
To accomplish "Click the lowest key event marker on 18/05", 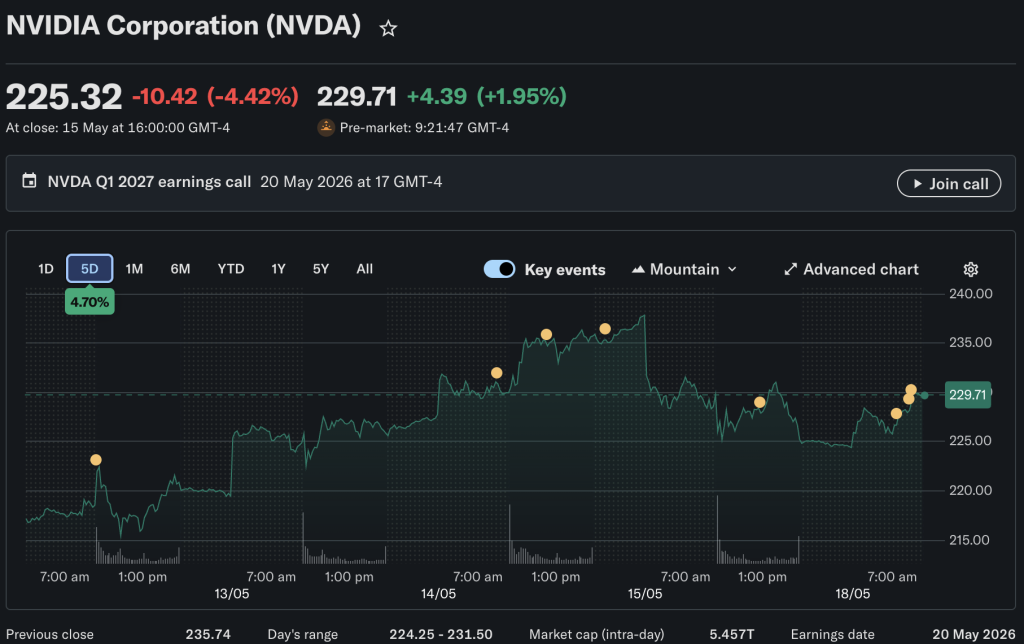I will click(x=896, y=413).
